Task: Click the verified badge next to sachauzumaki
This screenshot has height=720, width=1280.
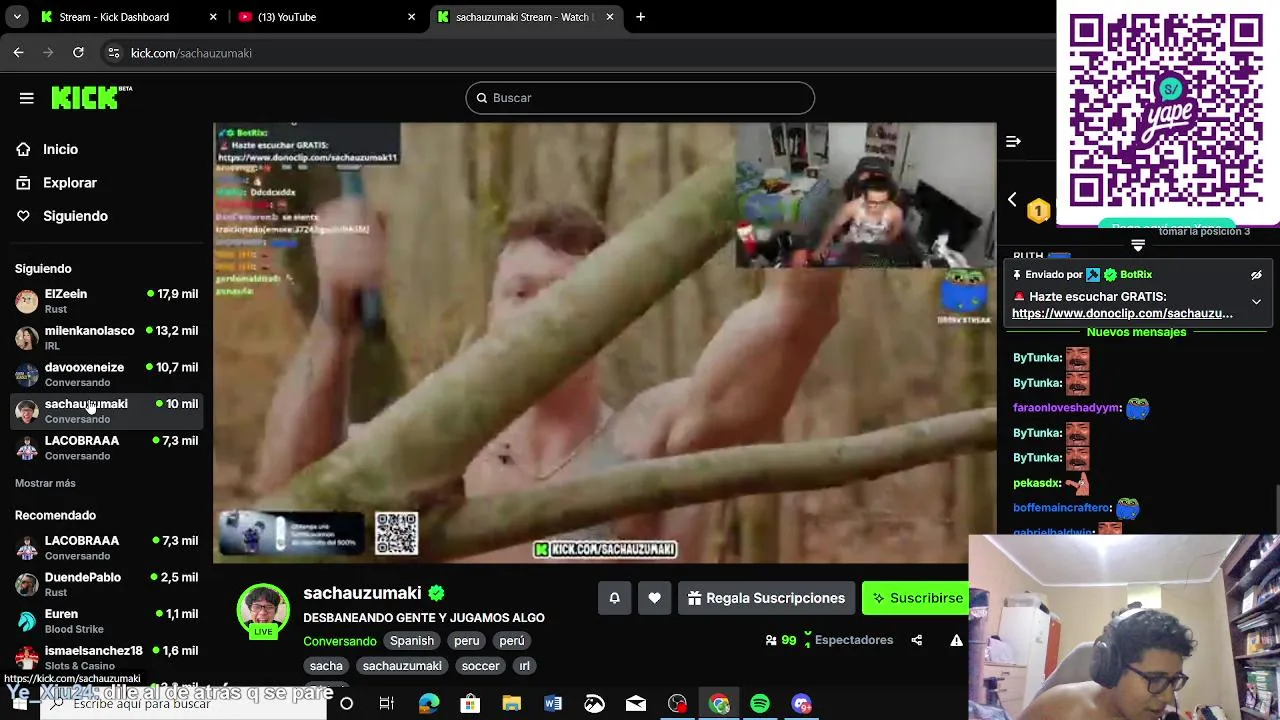Action: [436, 593]
